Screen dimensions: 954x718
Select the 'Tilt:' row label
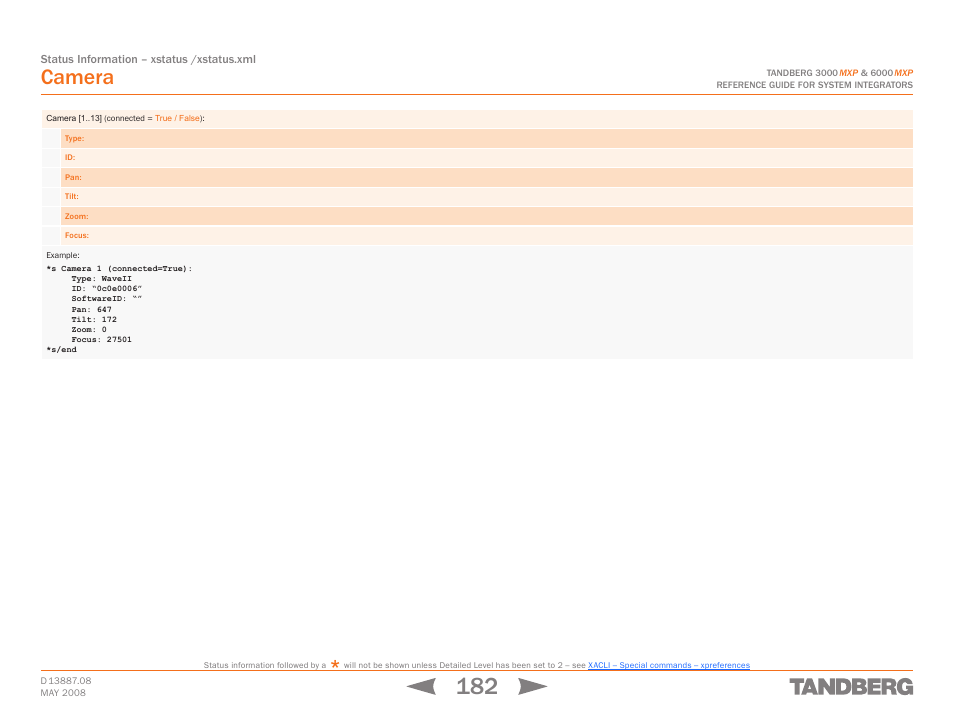tap(72, 197)
